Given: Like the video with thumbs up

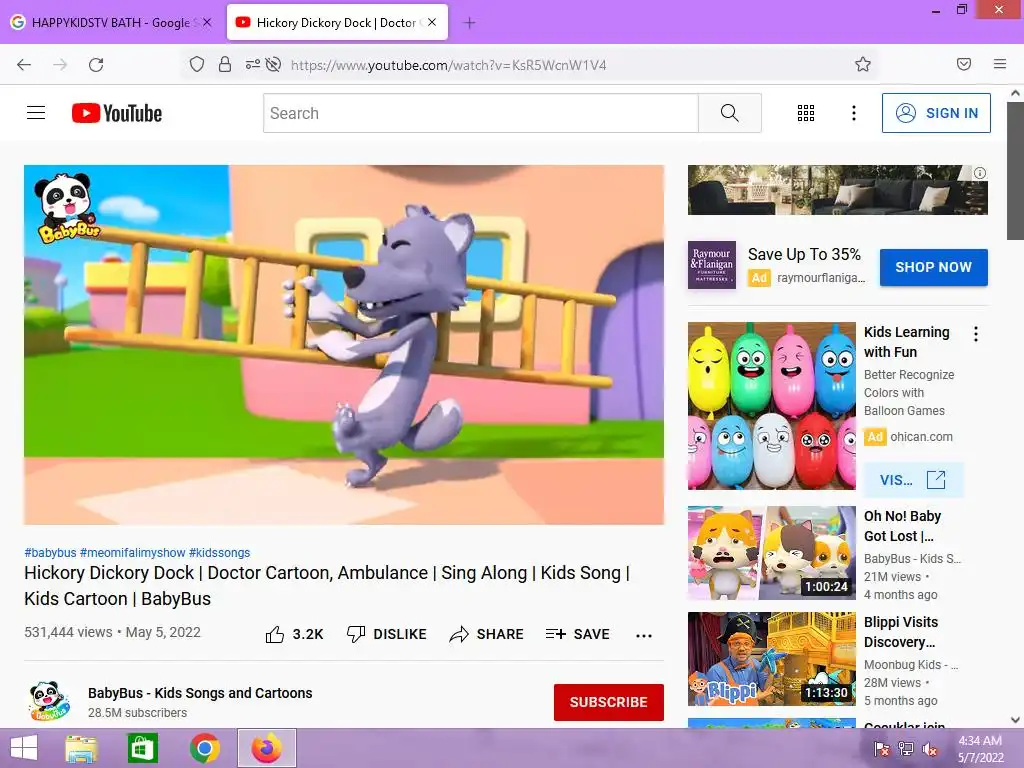Looking at the screenshot, I should (x=295, y=634).
